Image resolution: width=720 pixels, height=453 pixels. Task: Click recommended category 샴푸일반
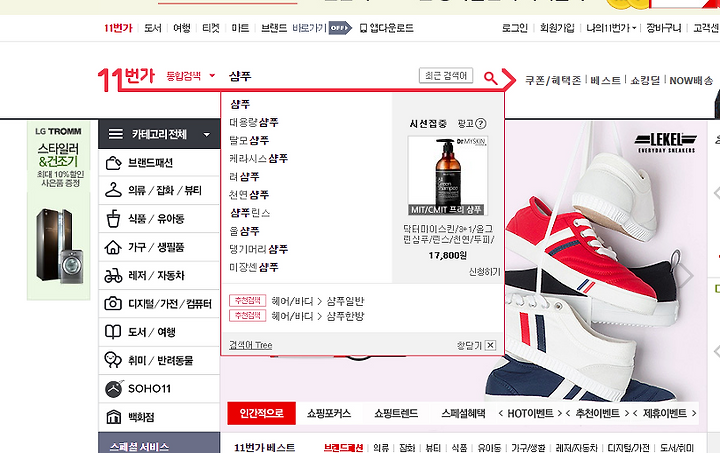pos(345,301)
